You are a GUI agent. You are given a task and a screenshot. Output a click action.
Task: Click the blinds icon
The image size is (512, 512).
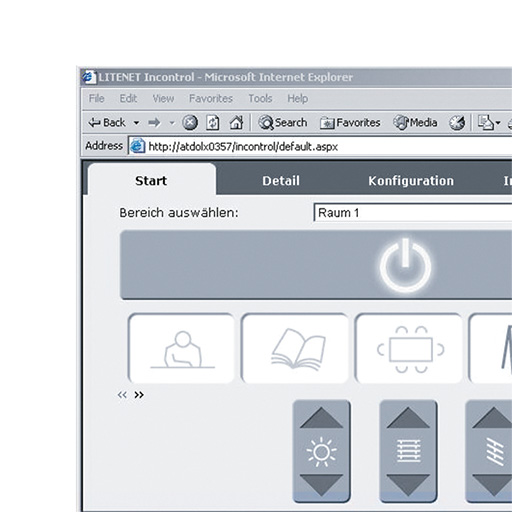409,451
